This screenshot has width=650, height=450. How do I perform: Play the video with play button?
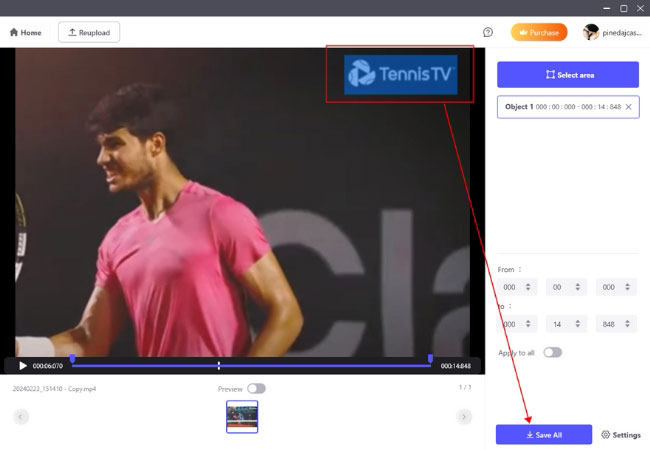tap(23, 366)
